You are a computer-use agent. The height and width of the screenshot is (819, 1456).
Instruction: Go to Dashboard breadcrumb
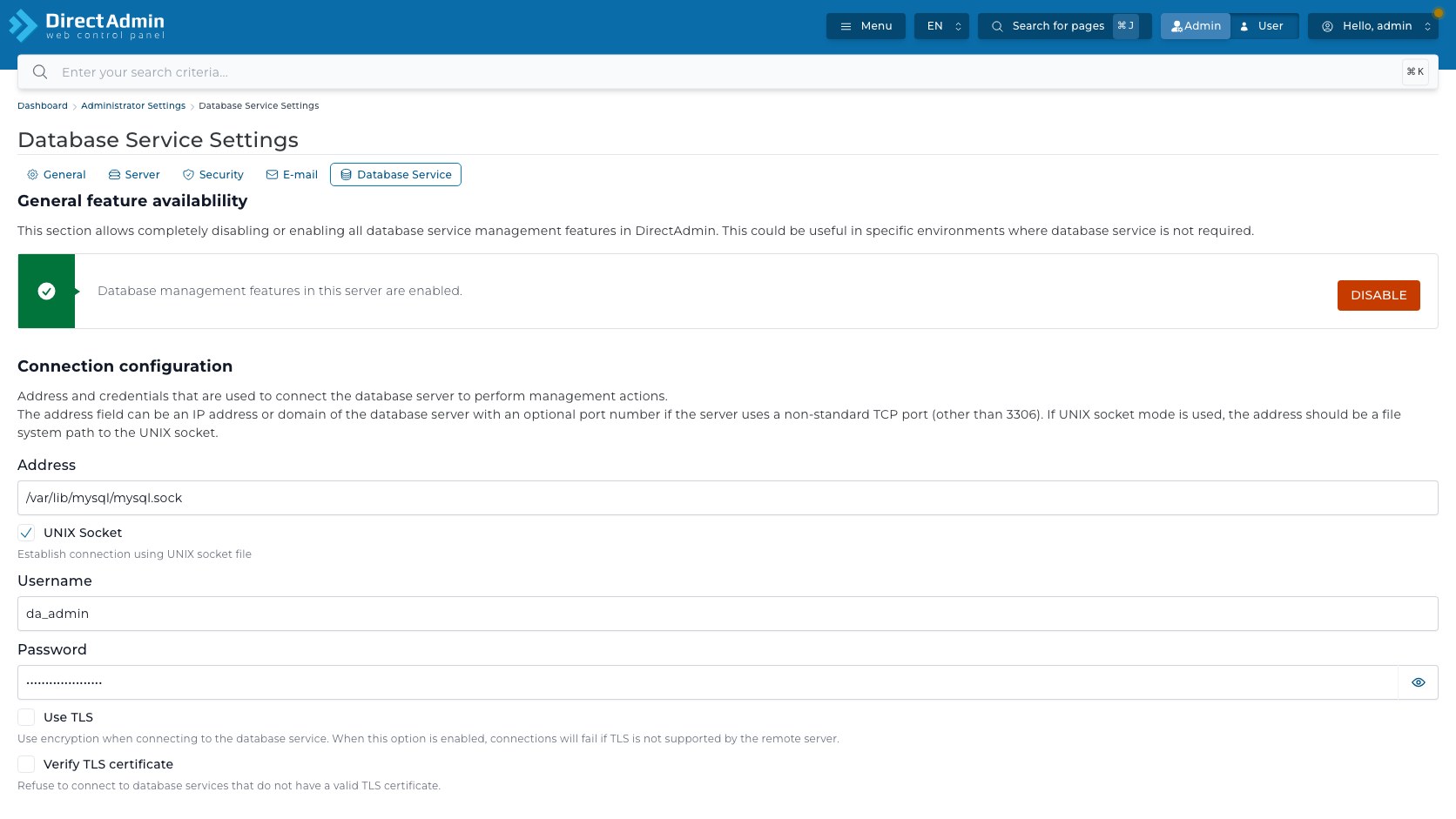pyautogui.click(x=43, y=106)
